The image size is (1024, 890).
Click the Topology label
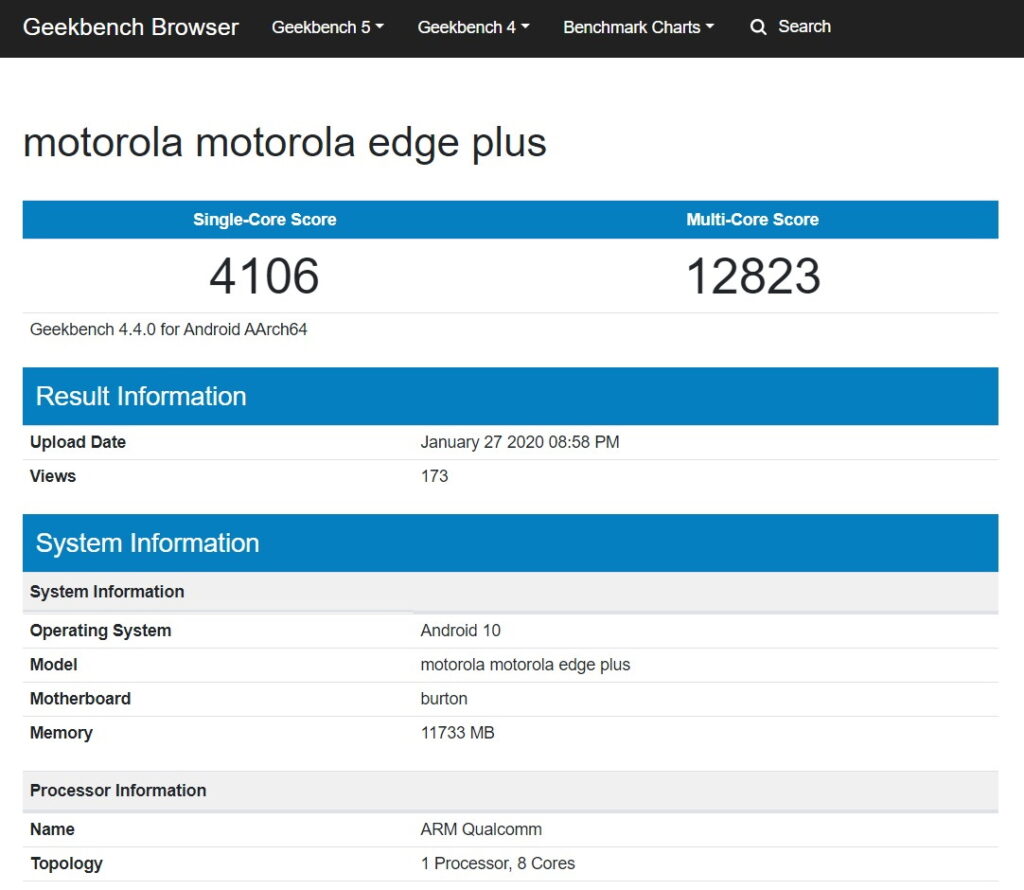[x=66, y=864]
